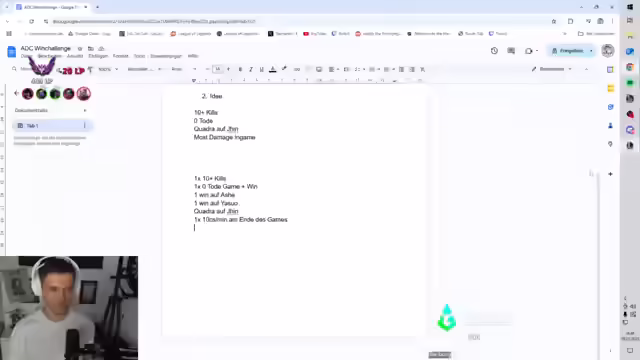Click the Freigeben share button

568,51
